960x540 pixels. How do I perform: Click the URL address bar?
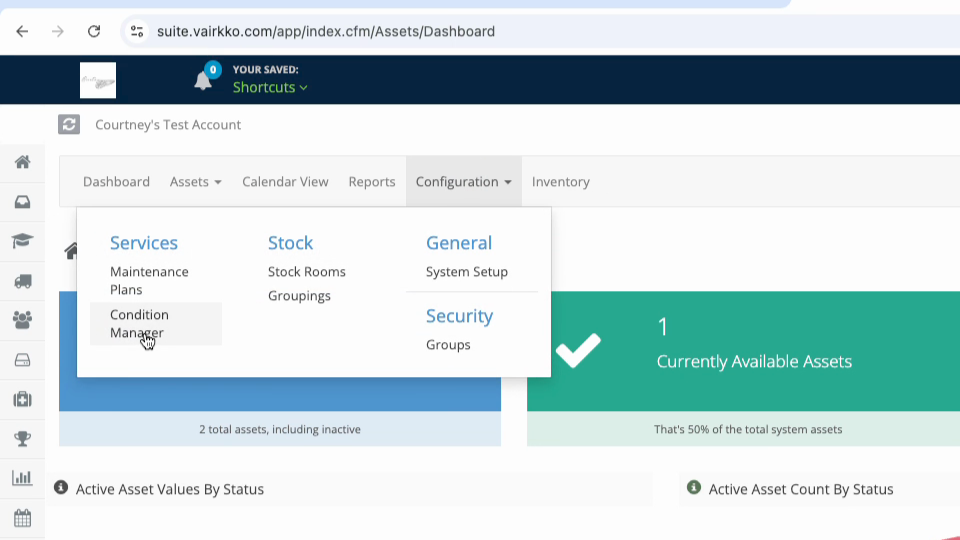pos(326,31)
